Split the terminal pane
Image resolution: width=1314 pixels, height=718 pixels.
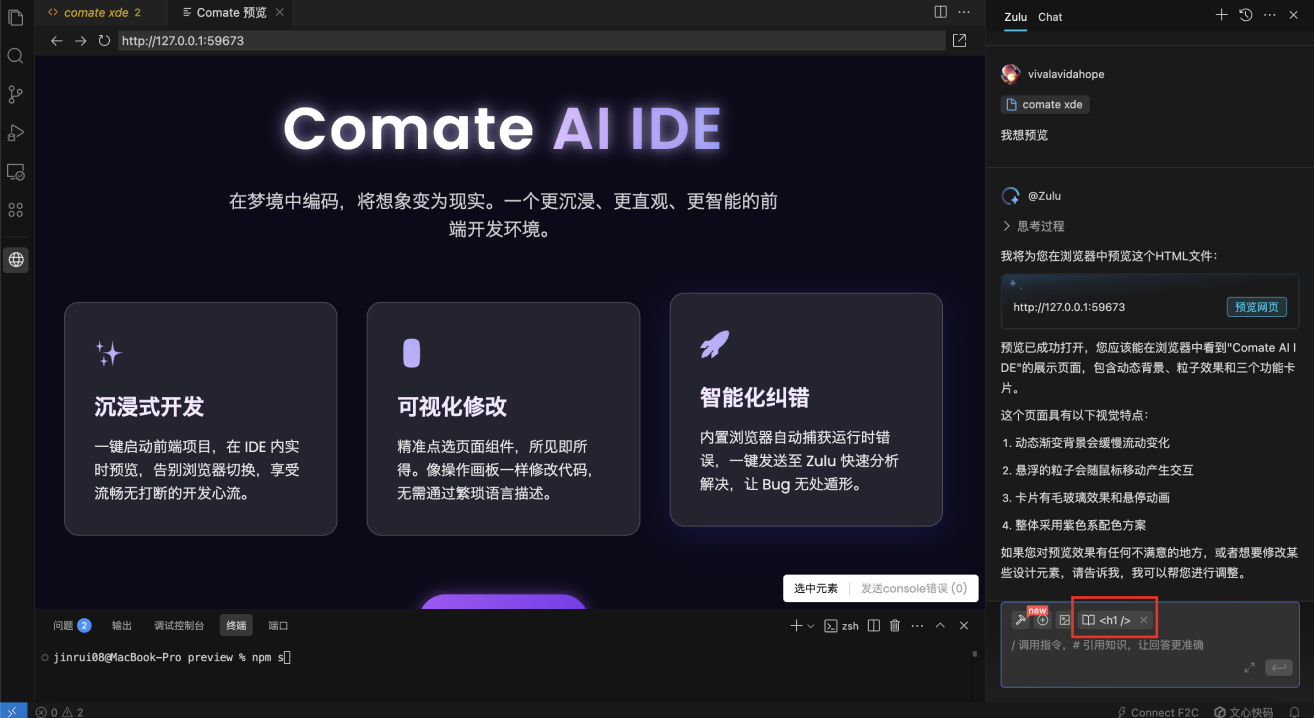[x=873, y=625]
